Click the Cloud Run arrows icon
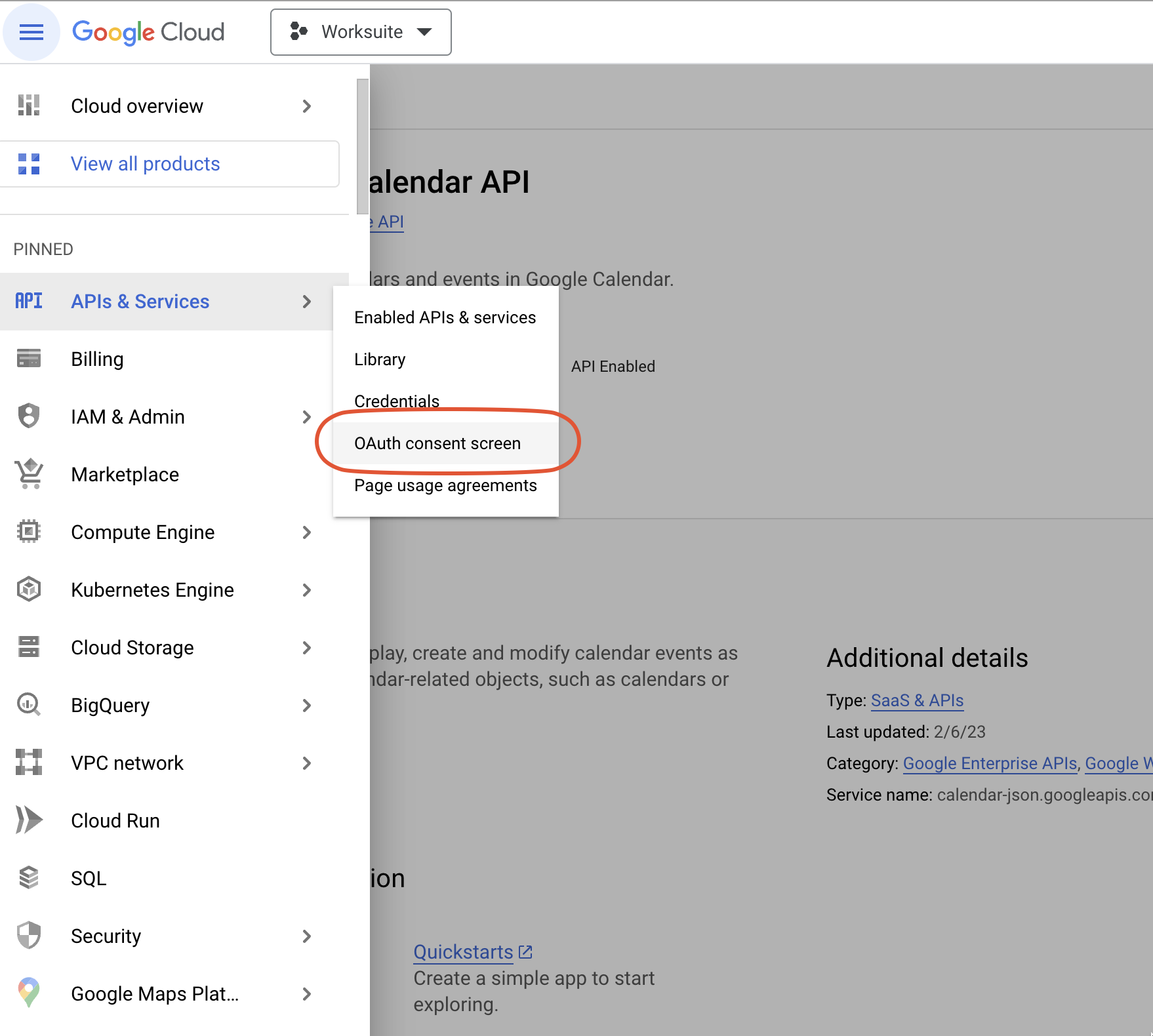 pyautogui.click(x=29, y=820)
